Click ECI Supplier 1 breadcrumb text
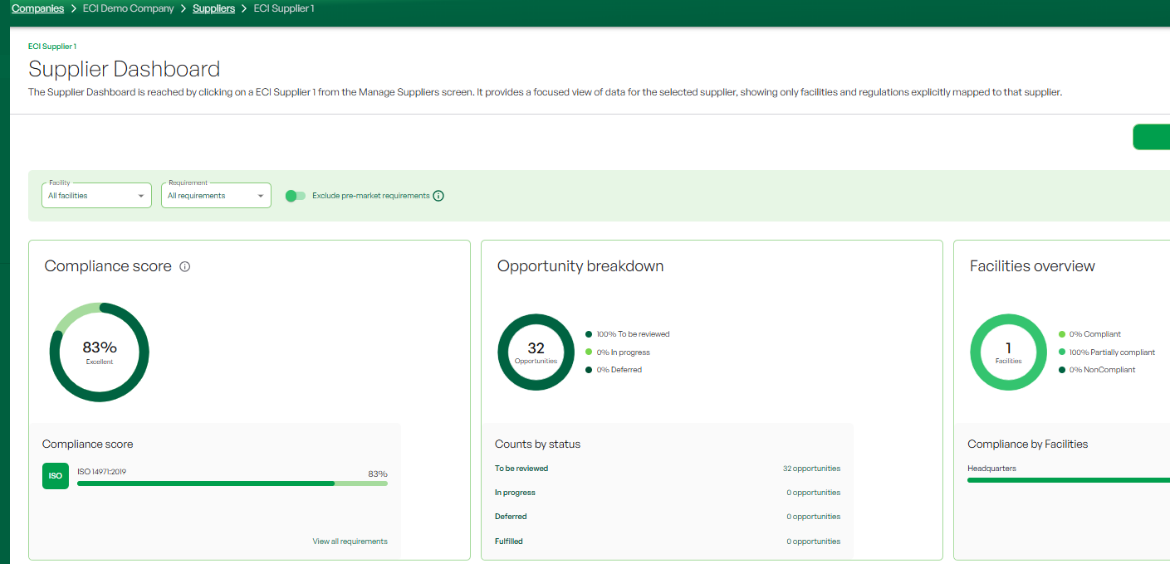This screenshot has height=564, width=1170. pos(284,9)
